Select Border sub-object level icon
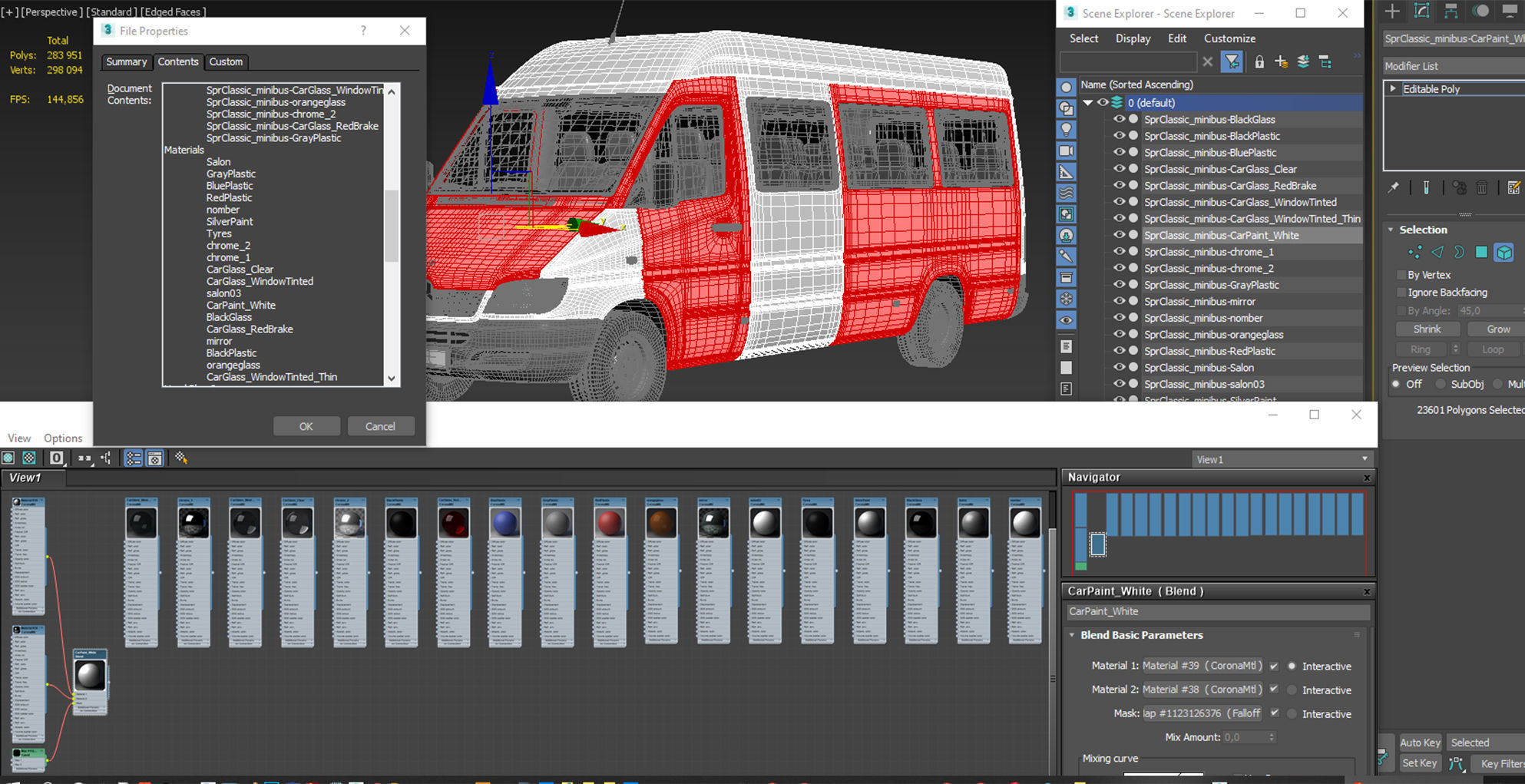This screenshot has height=784, width=1525. click(1459, 252)
